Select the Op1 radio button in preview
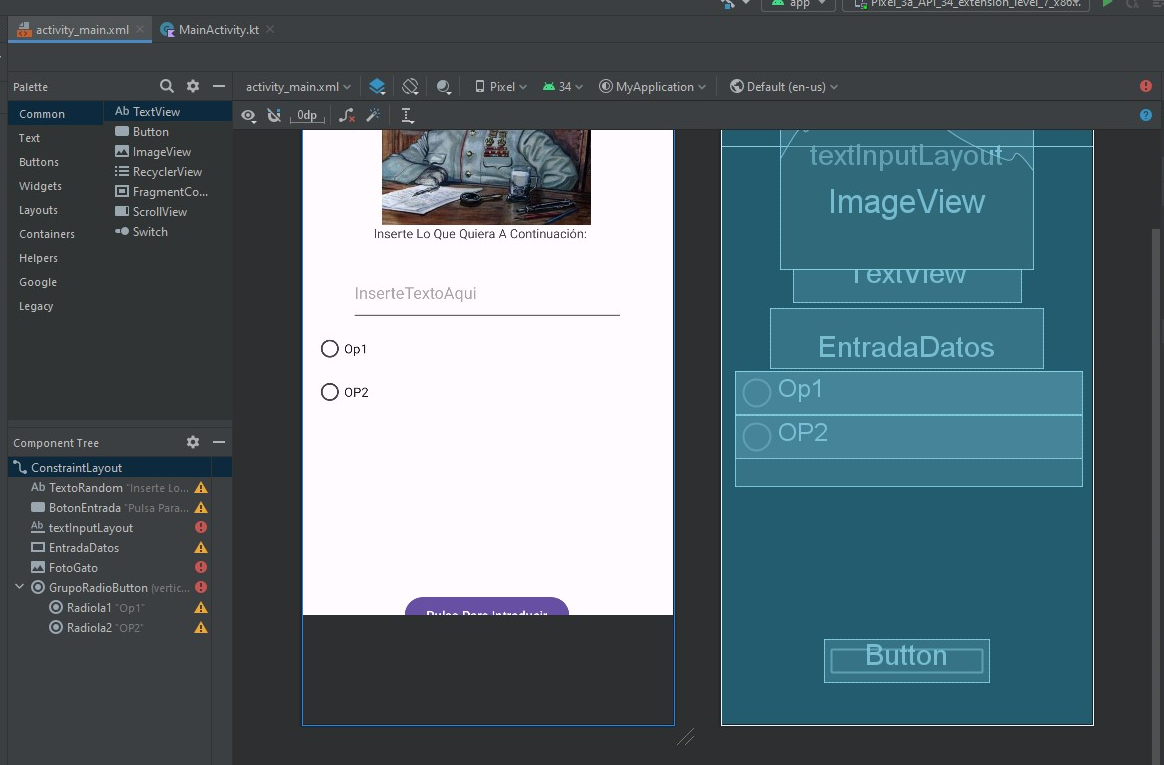The height and width of the screenshot is (765, 1164). tap(330, 349)
